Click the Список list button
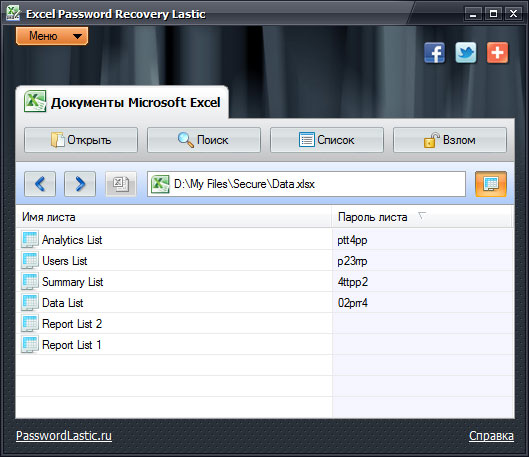 coord(327,140)
